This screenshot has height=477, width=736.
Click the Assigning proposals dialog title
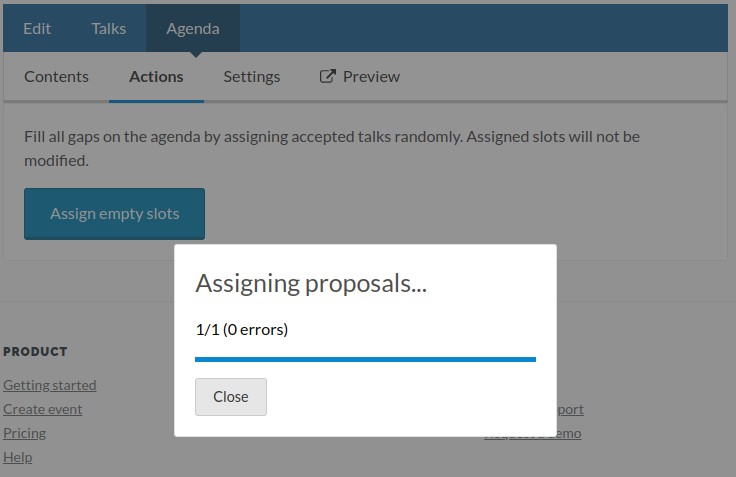(x=311, y=284)
